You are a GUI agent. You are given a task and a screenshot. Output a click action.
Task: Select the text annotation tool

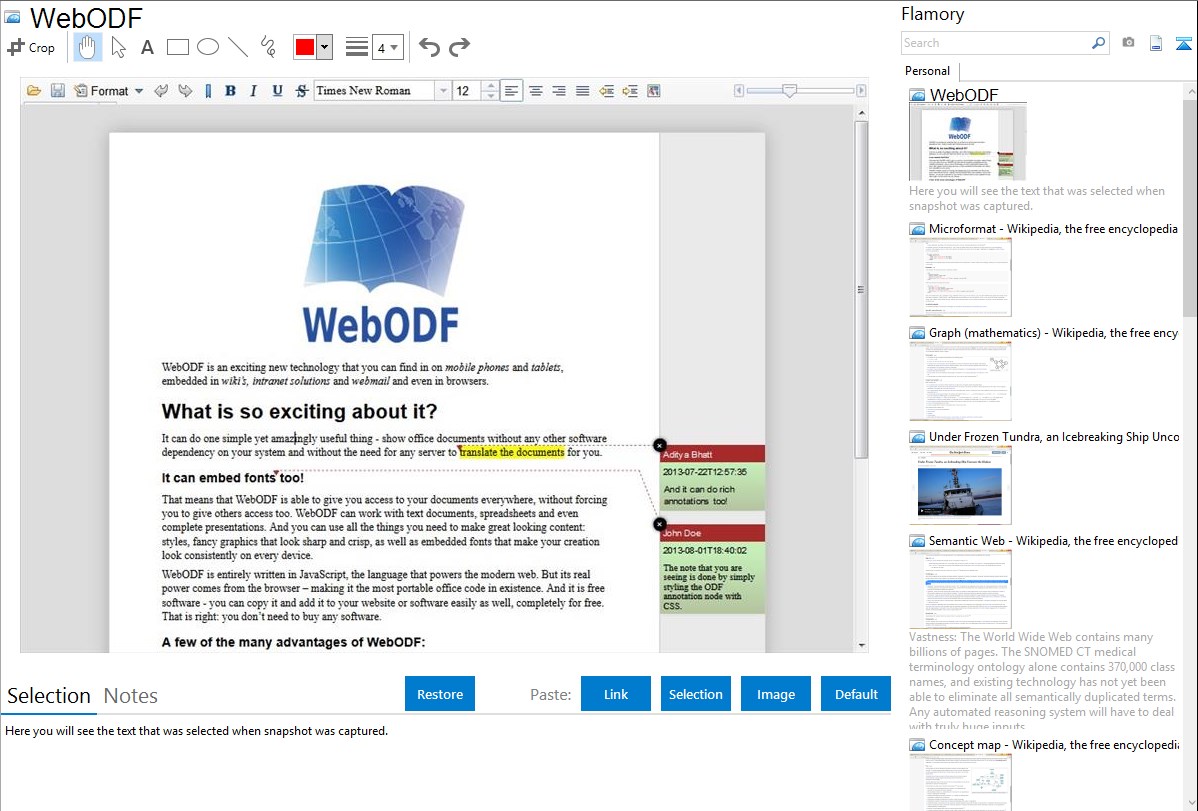pyautogui.click(x=147, y=47)
